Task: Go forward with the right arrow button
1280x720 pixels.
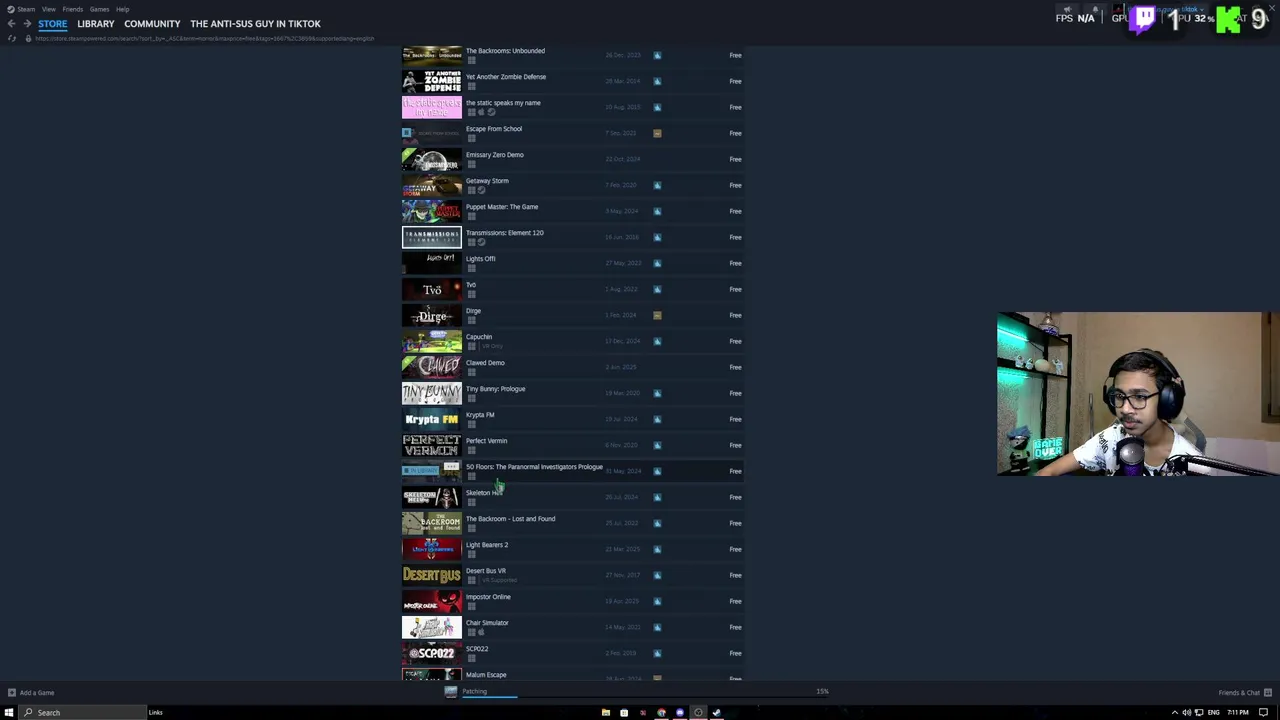Action: [27, 24]
